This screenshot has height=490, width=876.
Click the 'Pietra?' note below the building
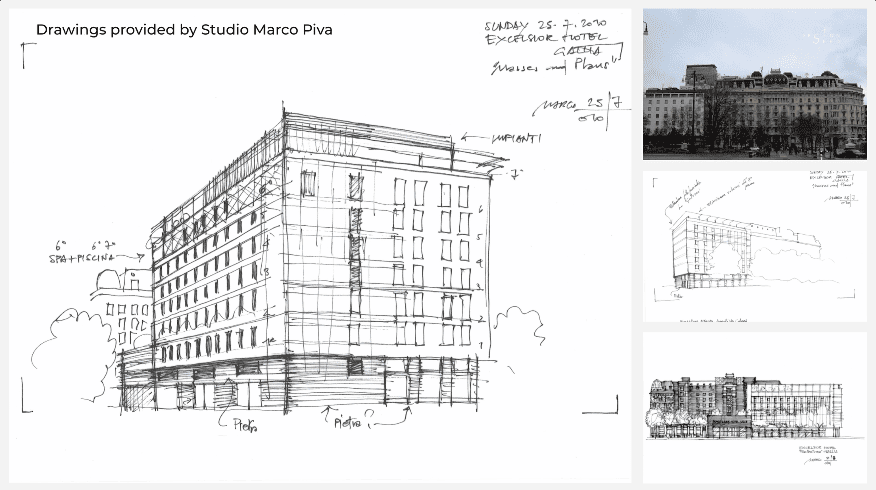(354, 420)
